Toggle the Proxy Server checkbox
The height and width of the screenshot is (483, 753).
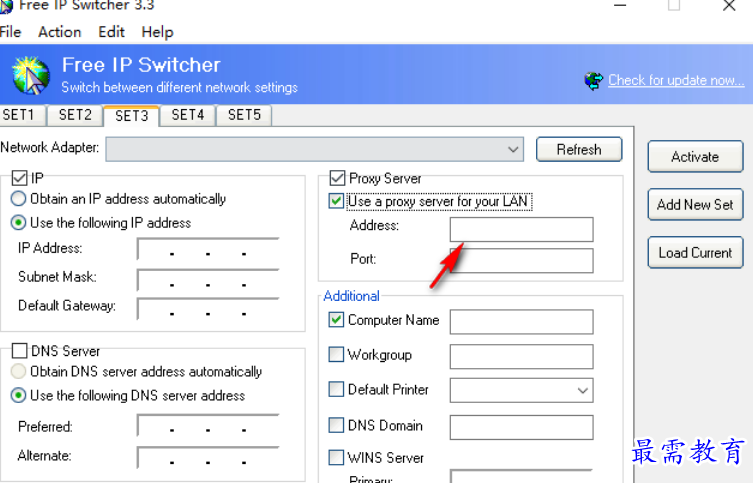337,178
